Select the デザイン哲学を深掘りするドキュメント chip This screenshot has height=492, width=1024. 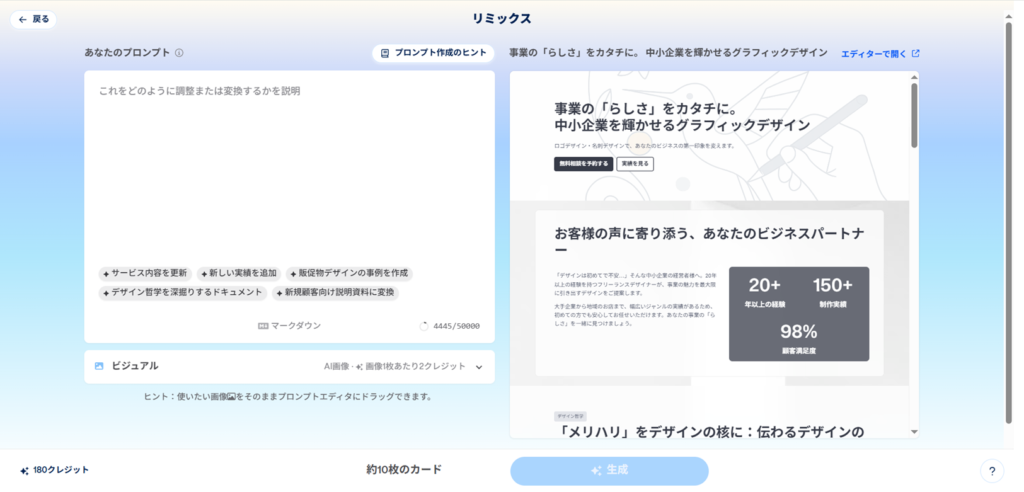pyautogui.click(x=183, y=293)
